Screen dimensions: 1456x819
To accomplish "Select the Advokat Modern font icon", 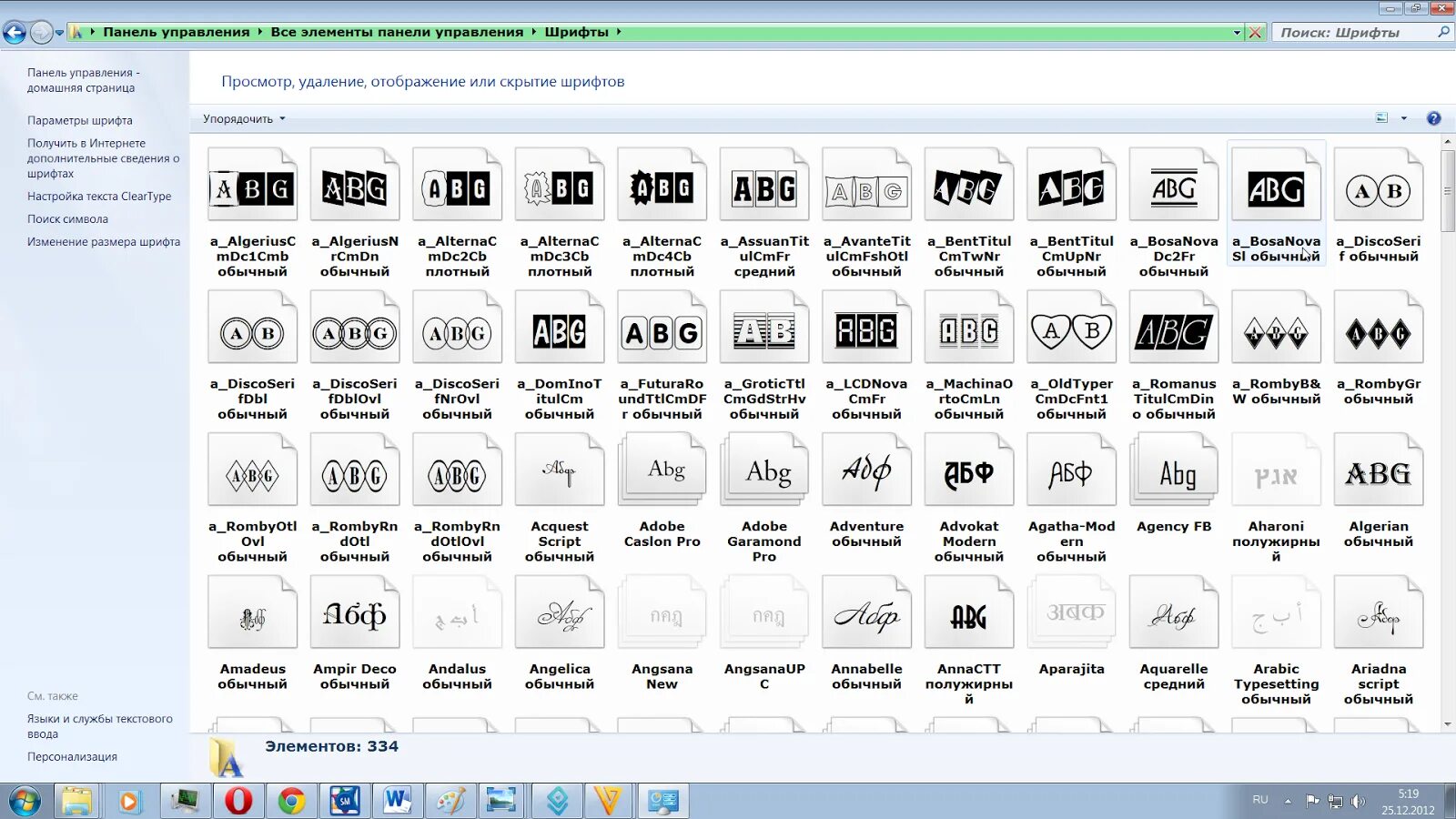I will 969,470.
